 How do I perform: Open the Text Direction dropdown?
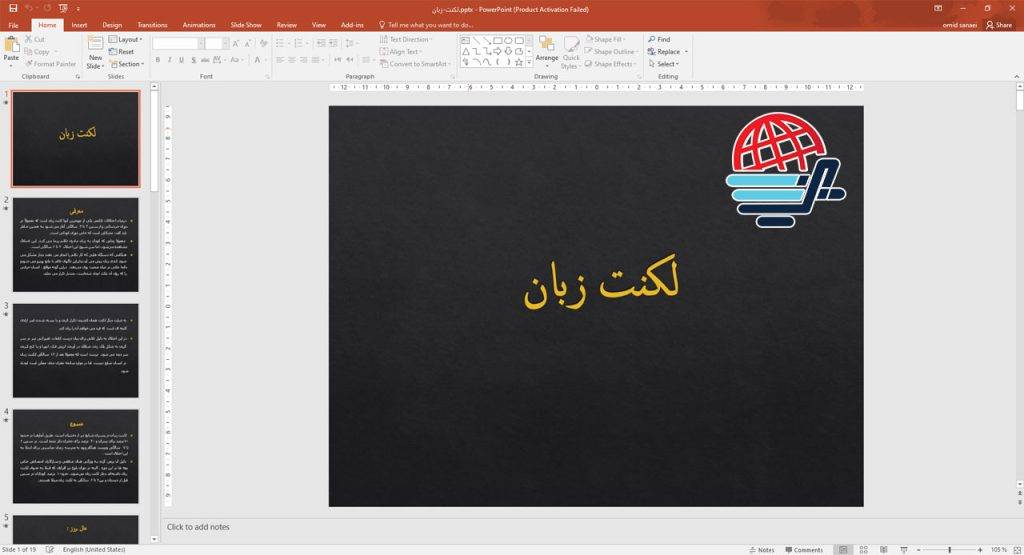coord(406,39)
